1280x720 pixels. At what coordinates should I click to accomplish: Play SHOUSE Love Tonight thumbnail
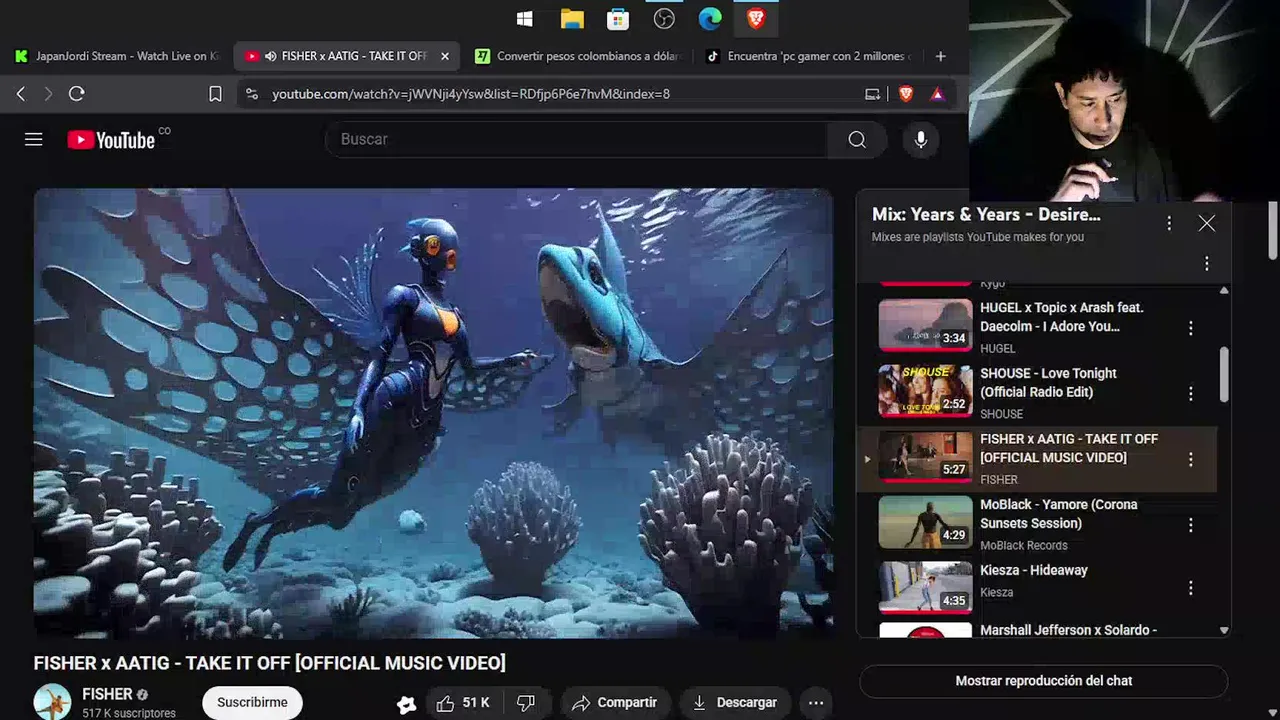click(x=925, y=391)
